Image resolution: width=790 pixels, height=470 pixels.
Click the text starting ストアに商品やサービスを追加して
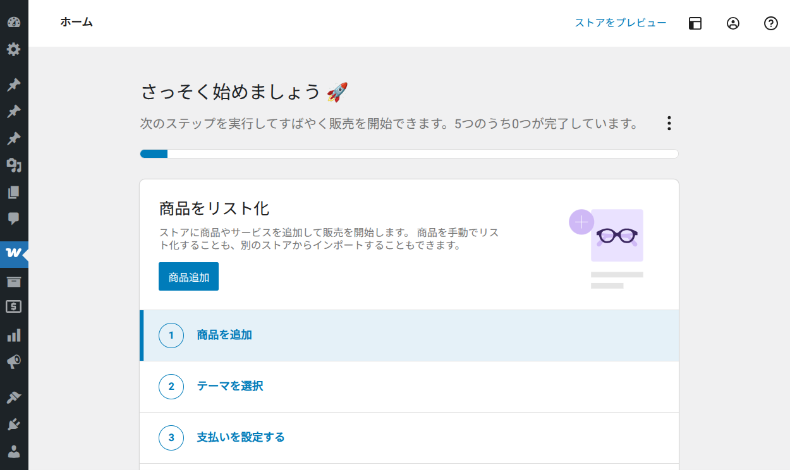[x=329, y=239]
